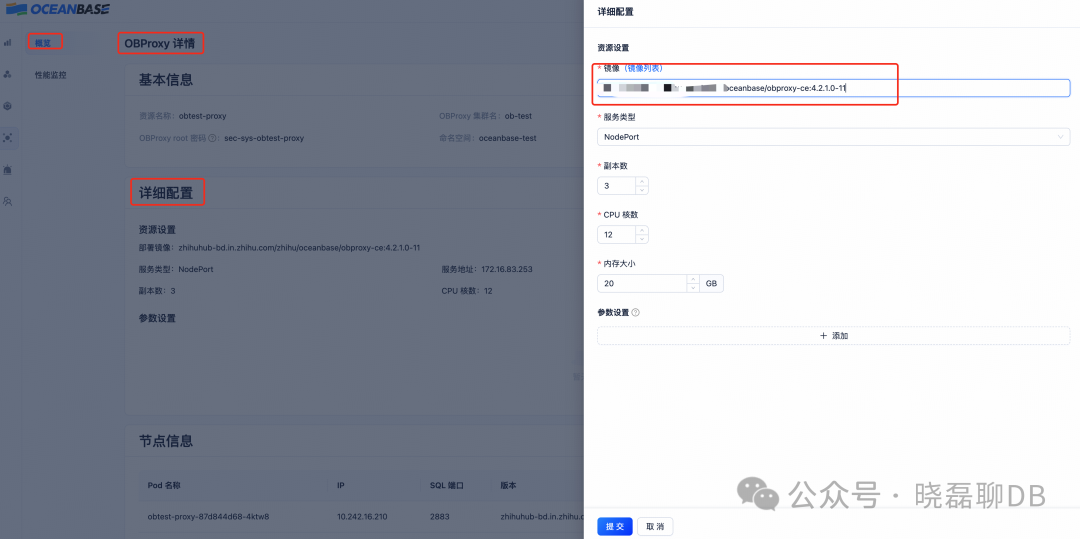Click sec-sys-obtest-proxy password value
The height and width of the screenshot is (539, 1080).
coord(264,138)
